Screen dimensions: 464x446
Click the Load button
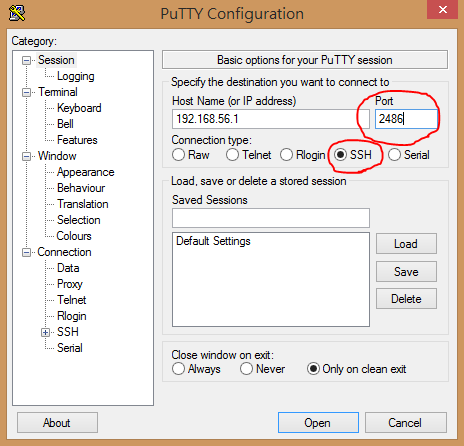(406, 244)
